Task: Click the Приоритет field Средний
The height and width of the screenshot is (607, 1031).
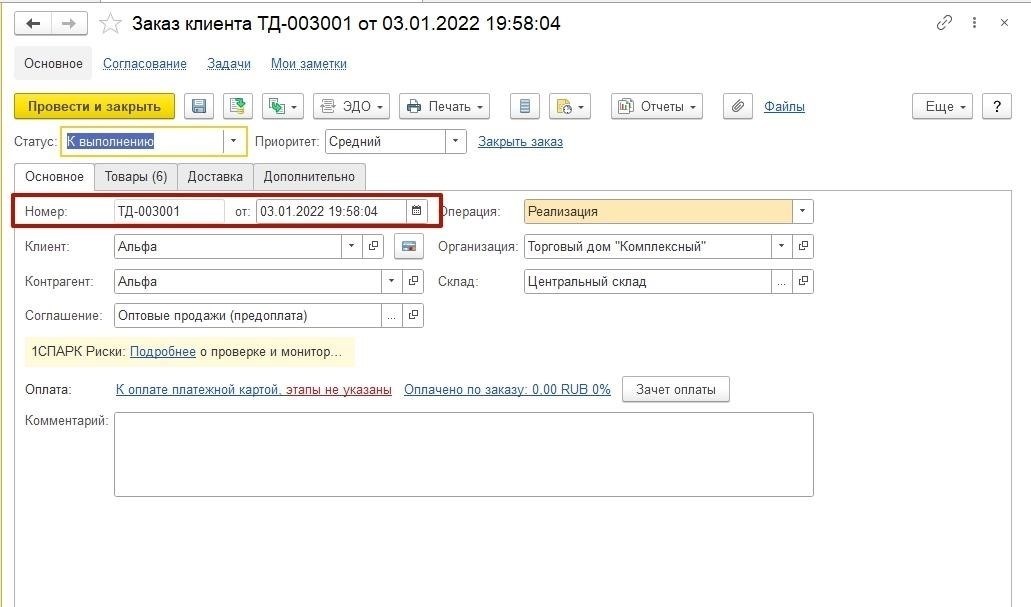Action: pyautogui.click(x=385, y=141)
